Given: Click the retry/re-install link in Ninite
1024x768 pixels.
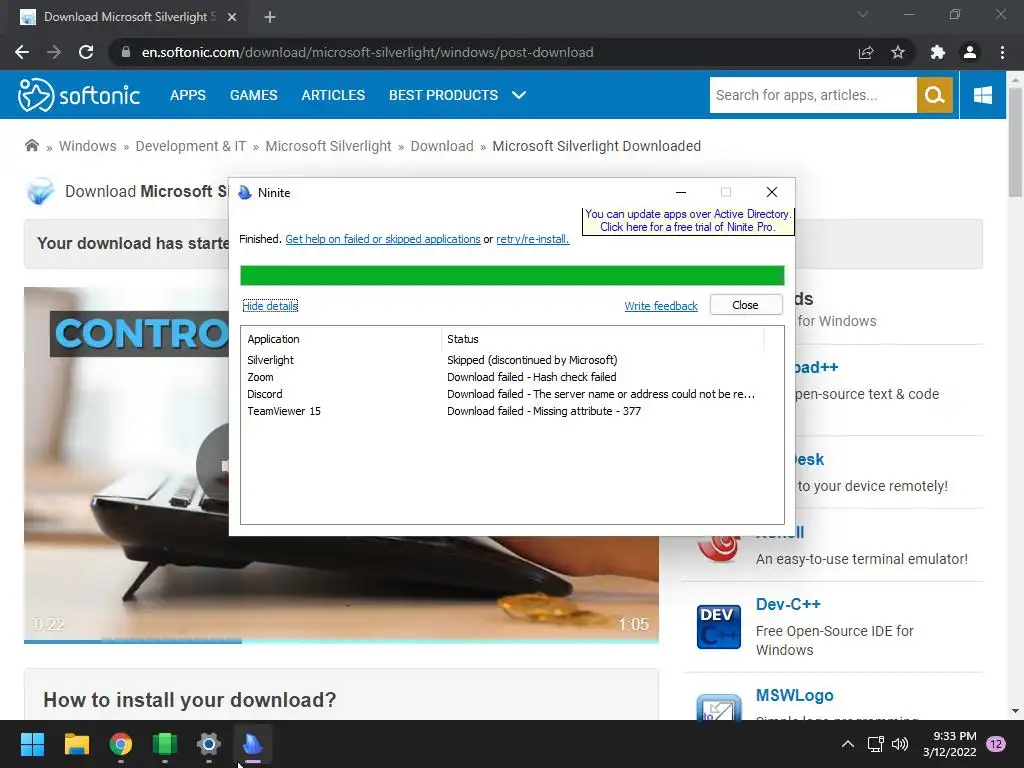Looking at the screenshot, I should (532, 239).
